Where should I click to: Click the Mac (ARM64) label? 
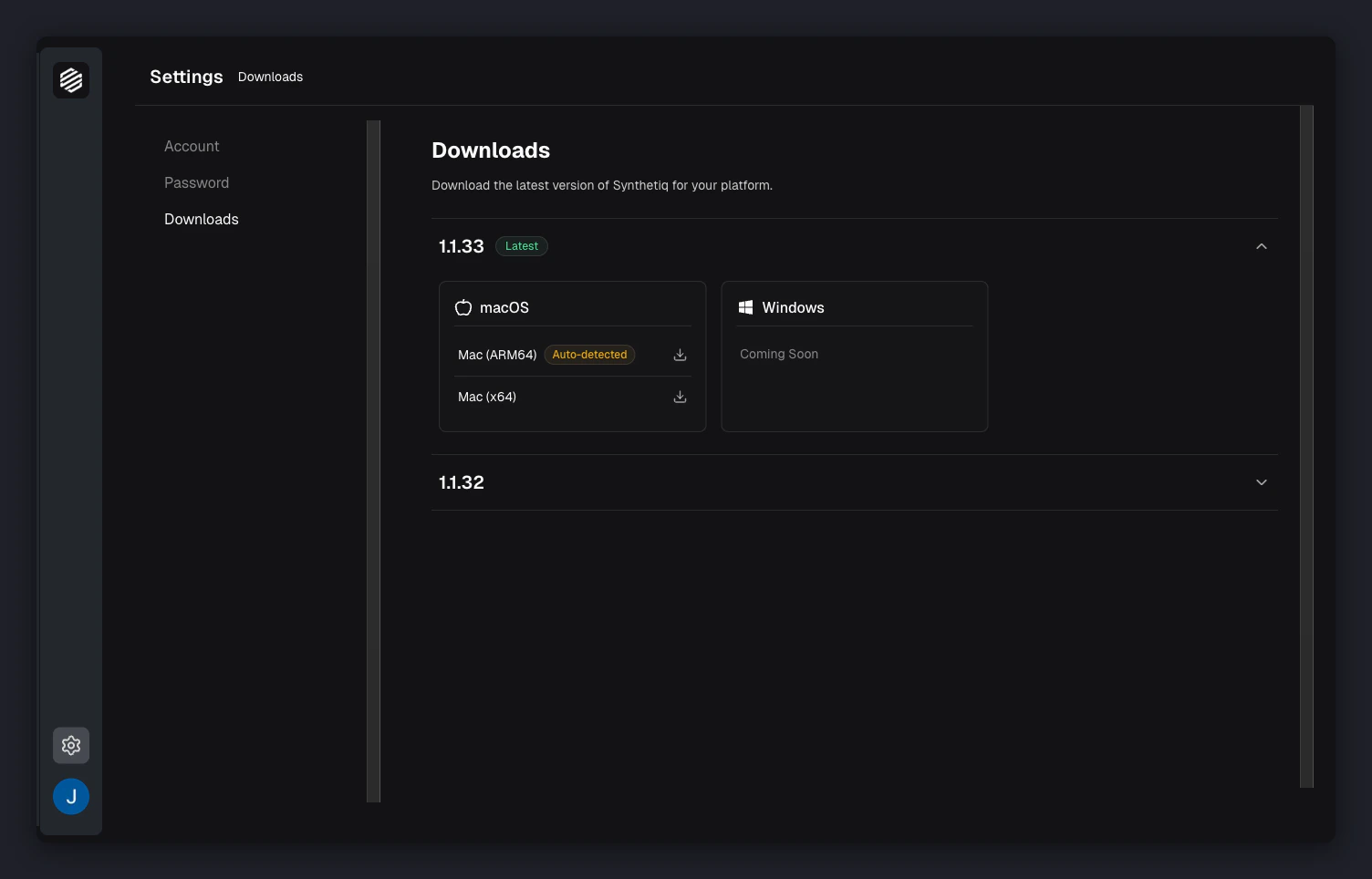click(497, 355)
